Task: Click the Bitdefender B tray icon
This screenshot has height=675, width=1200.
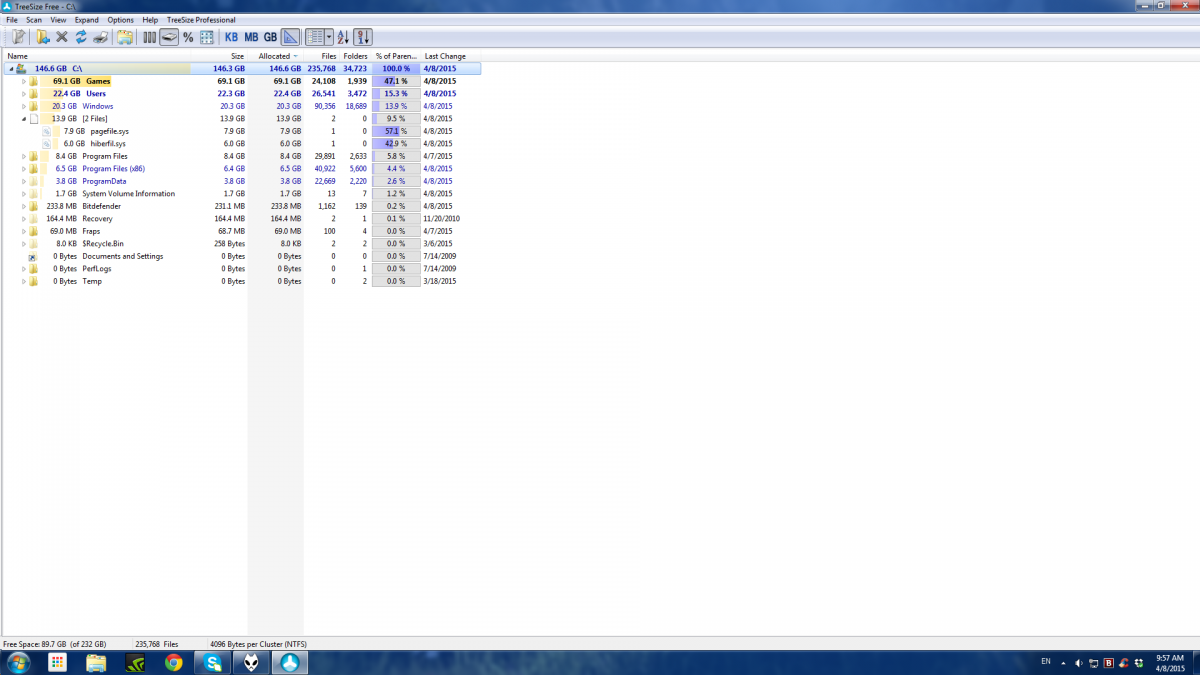Action: 1108,662
